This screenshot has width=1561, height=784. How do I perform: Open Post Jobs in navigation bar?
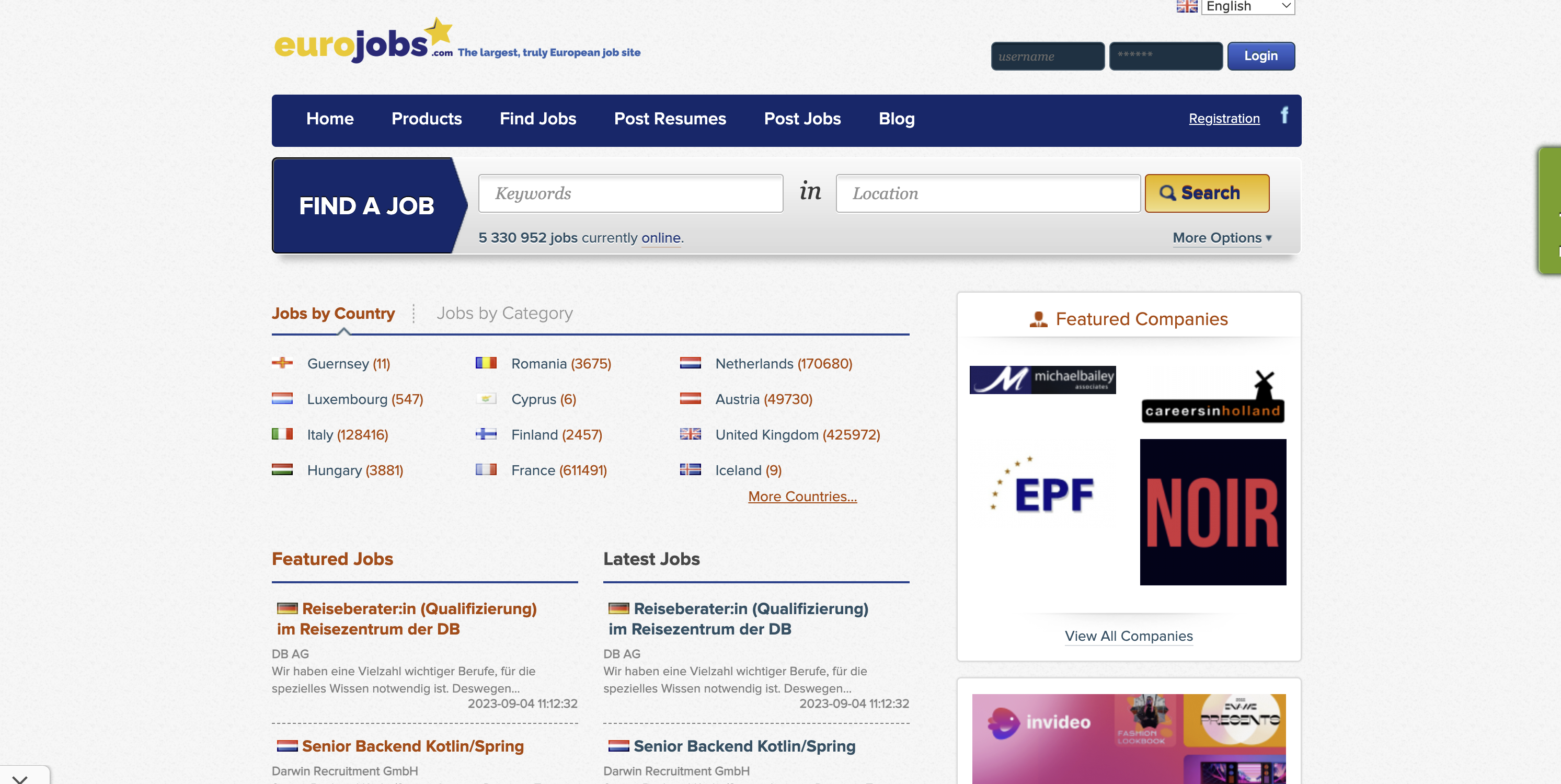point(802,119)
